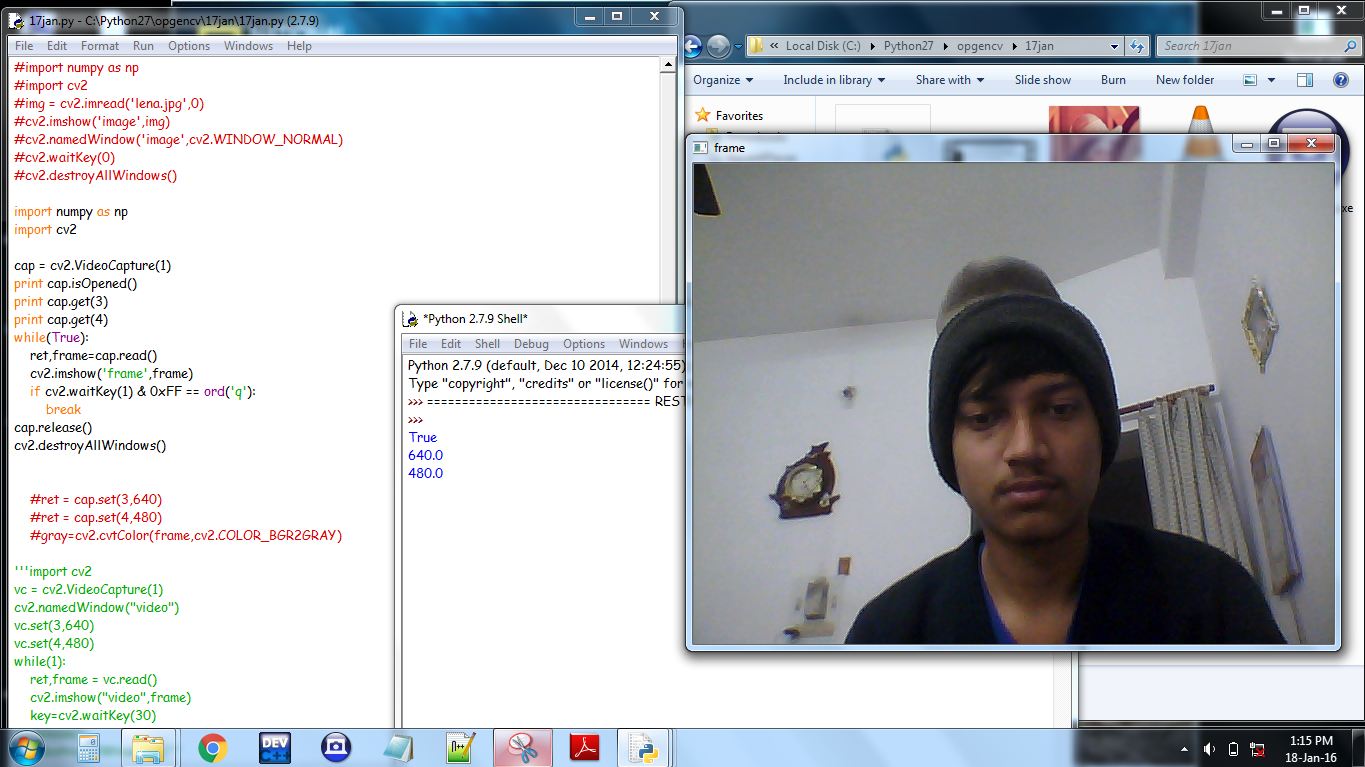The width and height of the screenshot is (1365, 767).
Task: Open Notepad from the taskbar
Action: pos(399,747)
